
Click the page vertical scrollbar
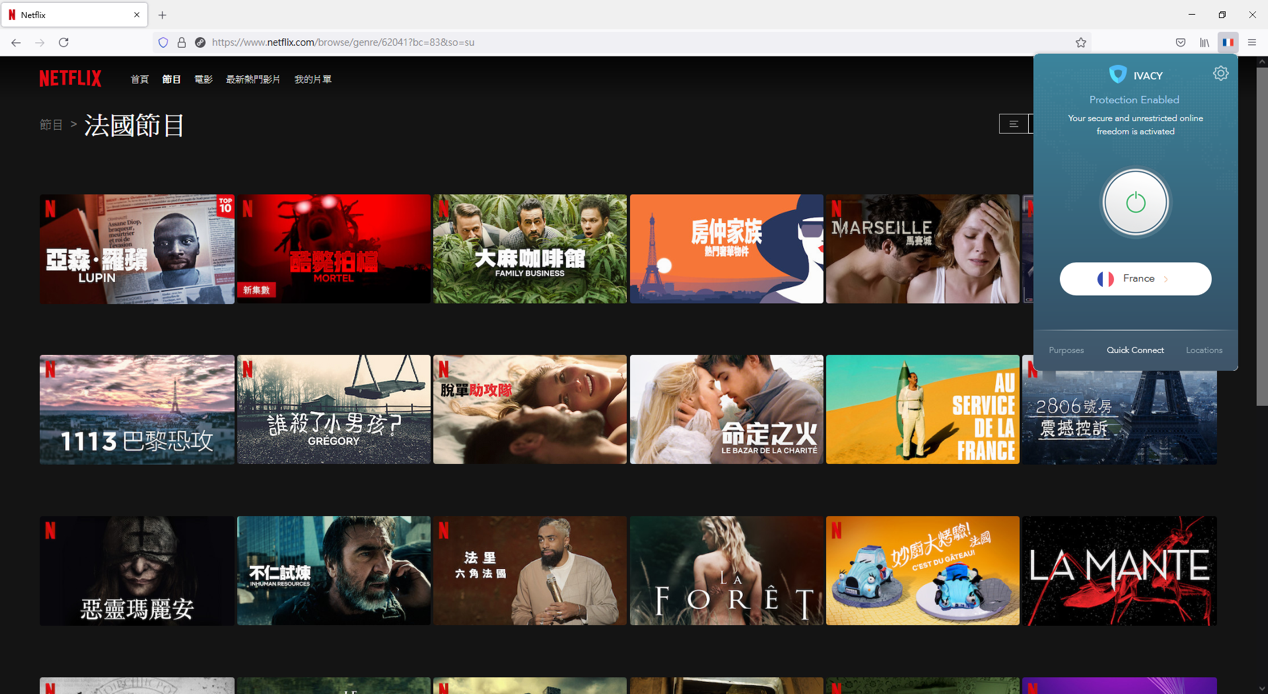(x=1262, y=236)
